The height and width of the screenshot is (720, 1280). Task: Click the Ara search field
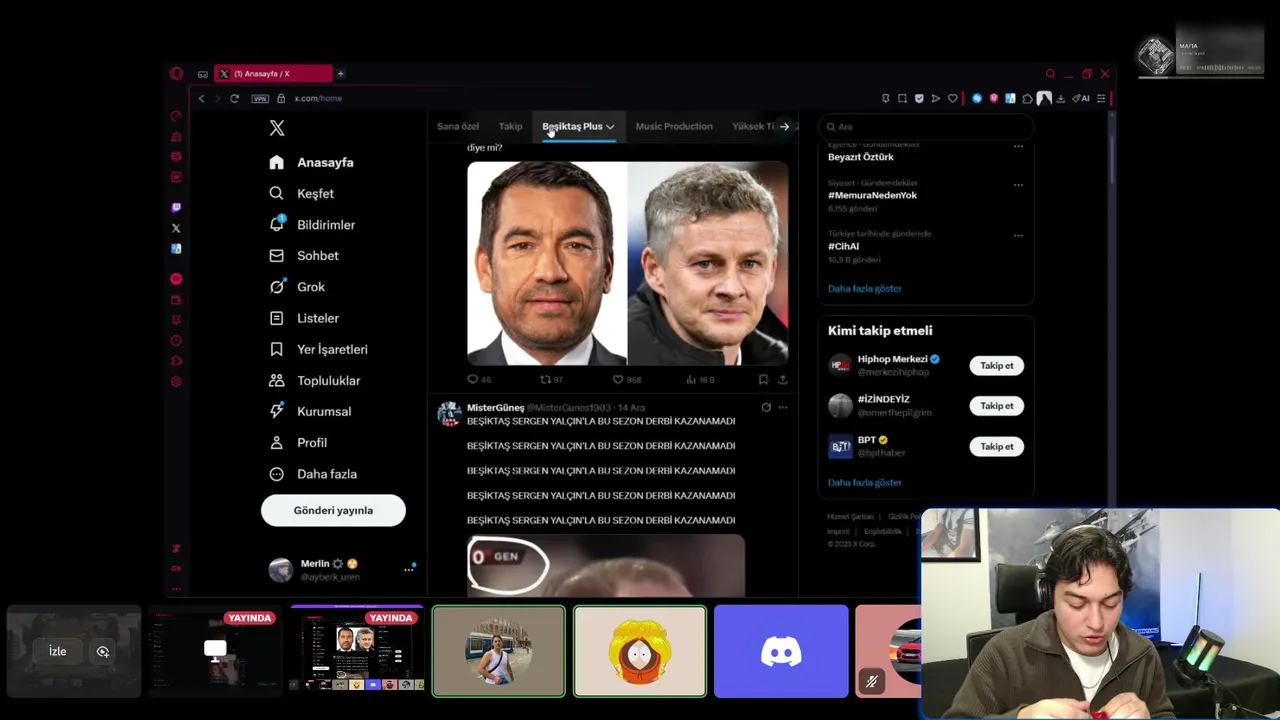(x=925, y=127)
